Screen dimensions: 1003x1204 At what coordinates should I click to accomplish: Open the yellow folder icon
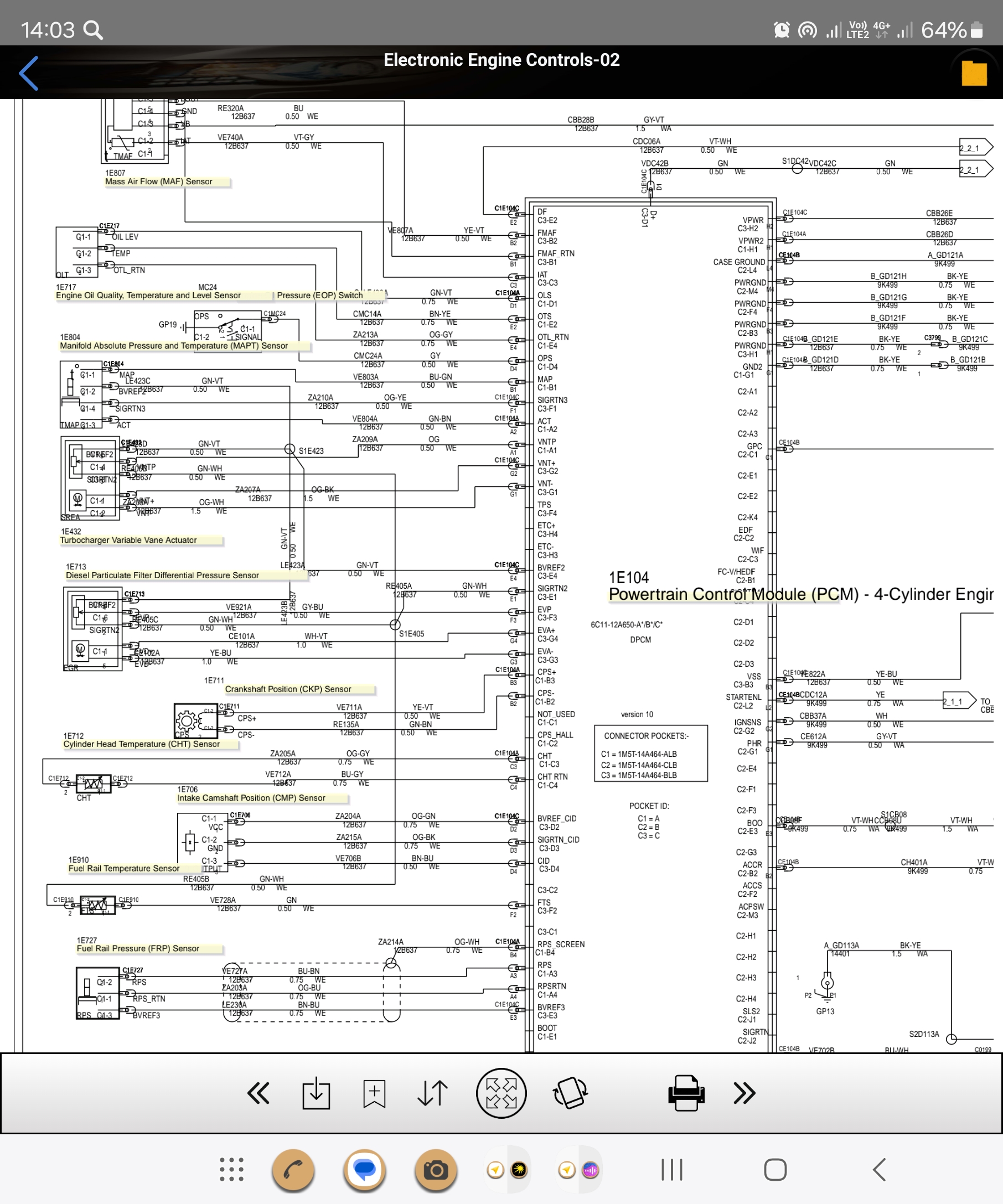click(x=973, y=73)
